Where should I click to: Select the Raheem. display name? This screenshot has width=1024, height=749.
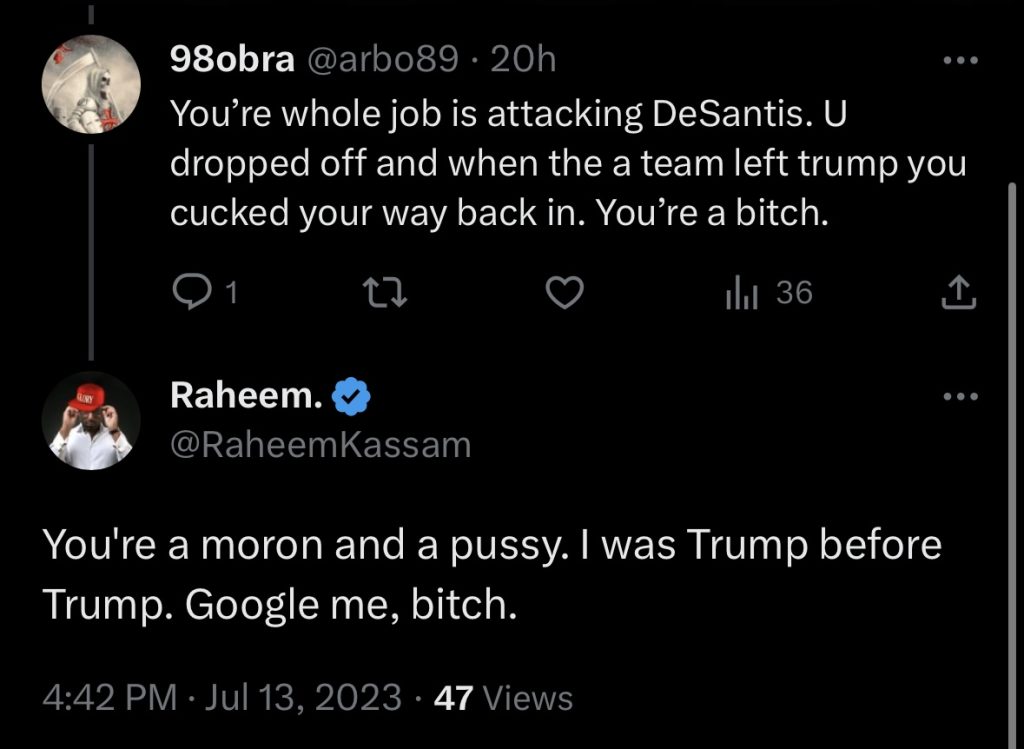click(246, 397)
